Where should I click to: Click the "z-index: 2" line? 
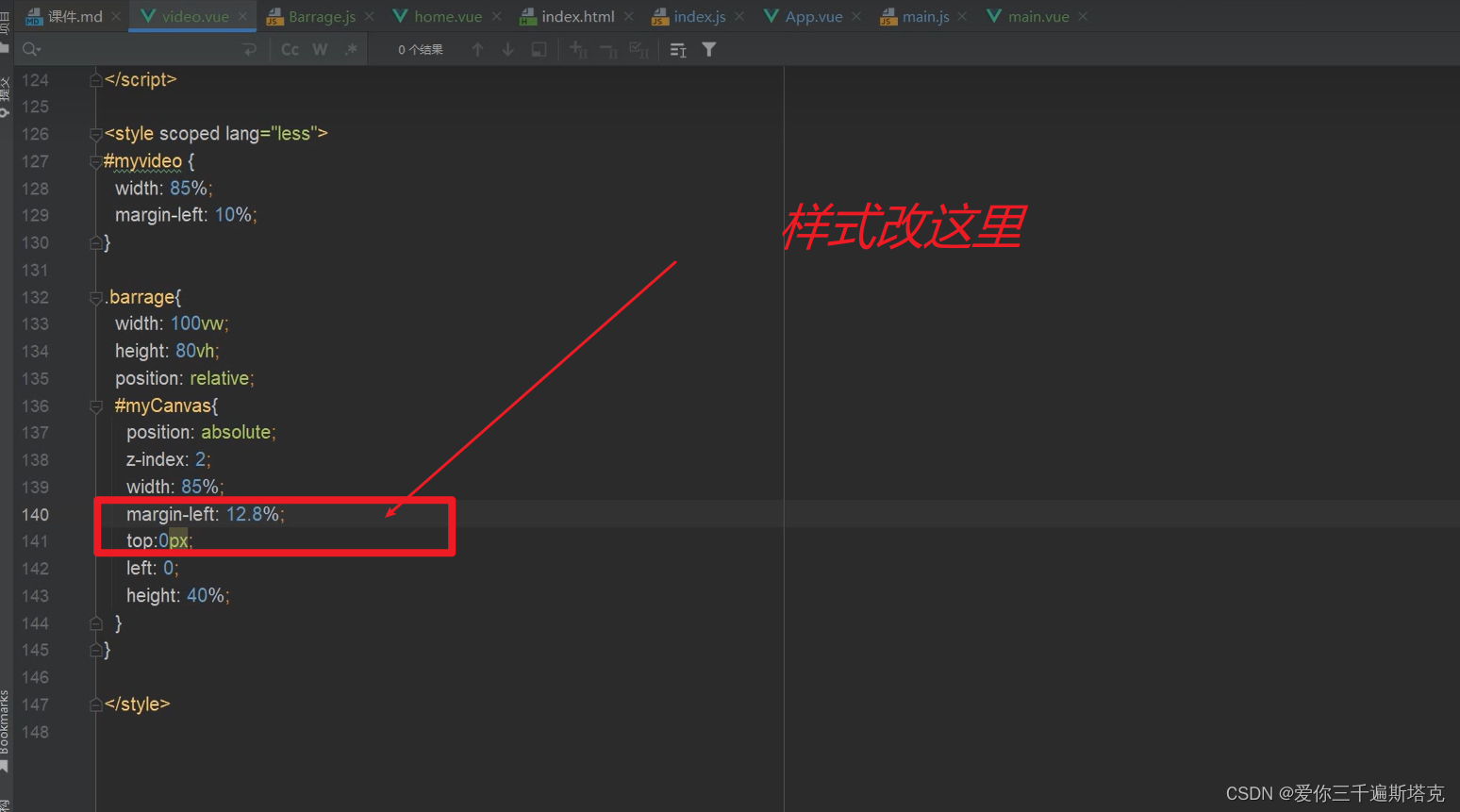(x=169, y=459)
